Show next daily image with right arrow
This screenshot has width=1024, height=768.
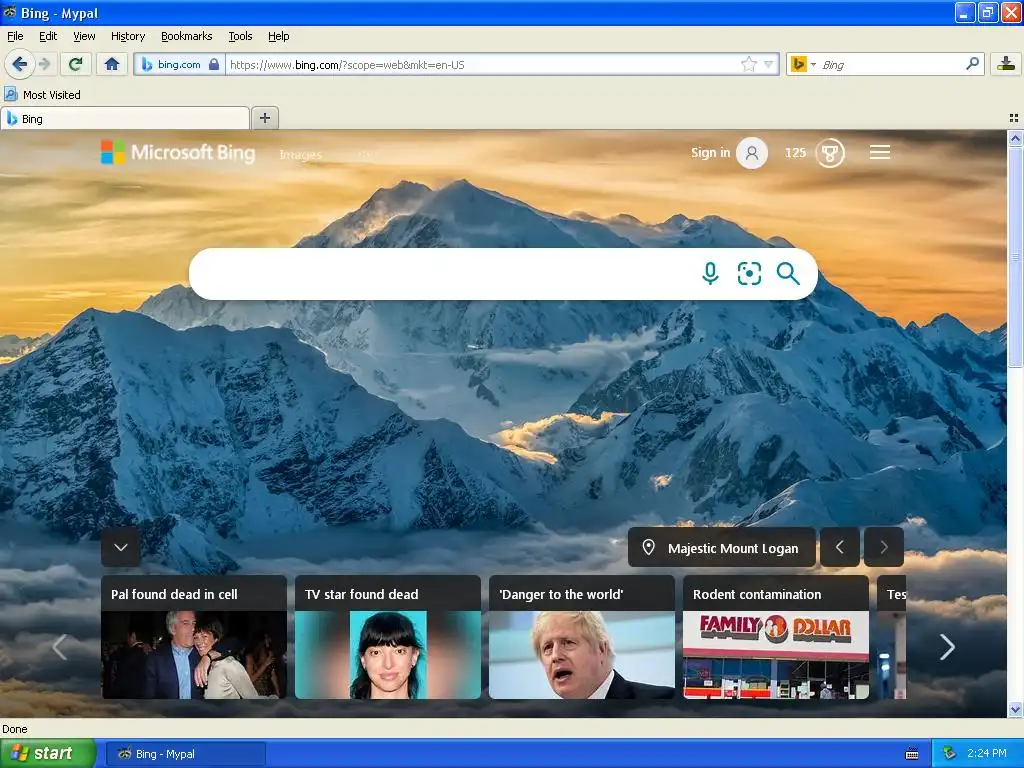884,547
